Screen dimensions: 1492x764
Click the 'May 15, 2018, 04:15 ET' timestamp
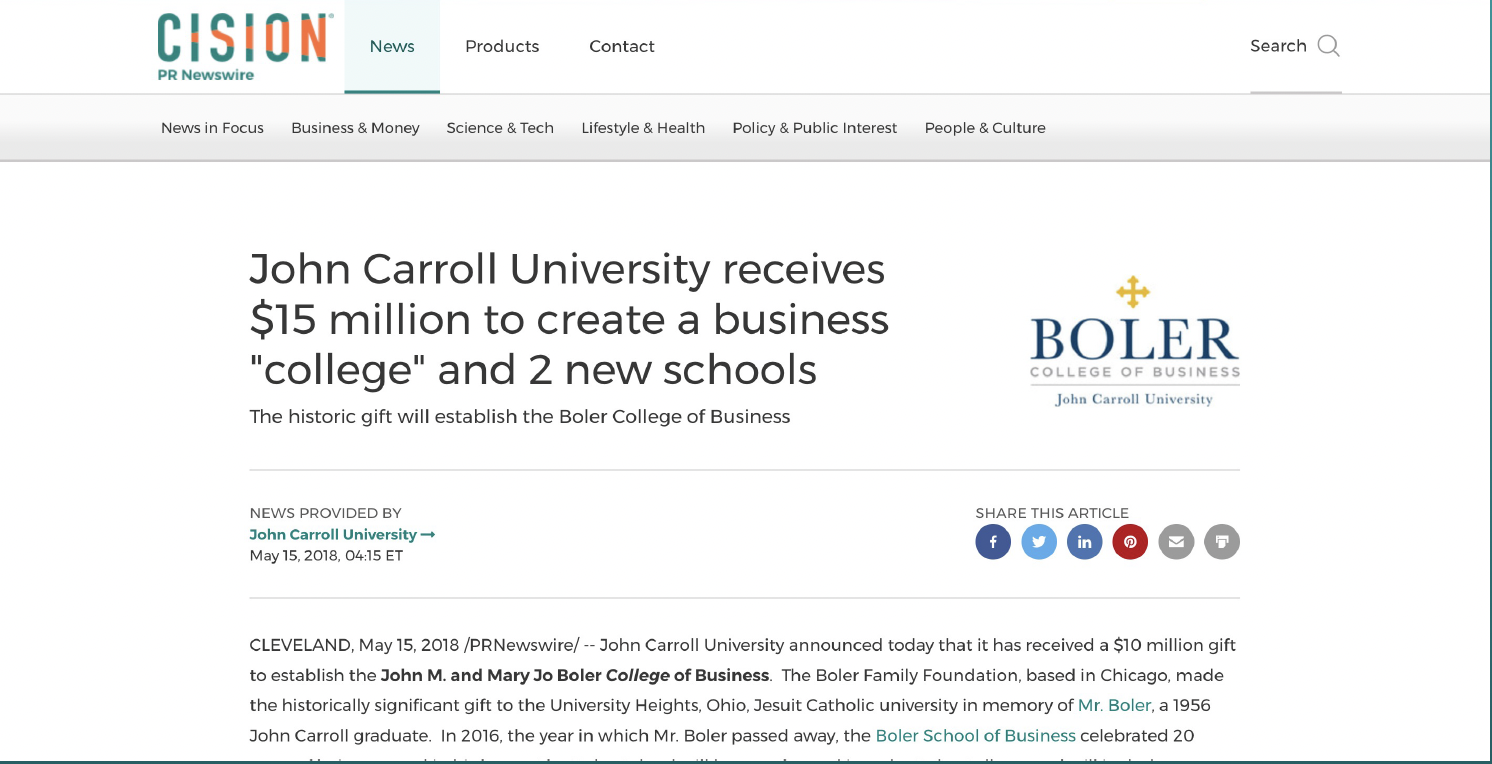click(326, 555)
